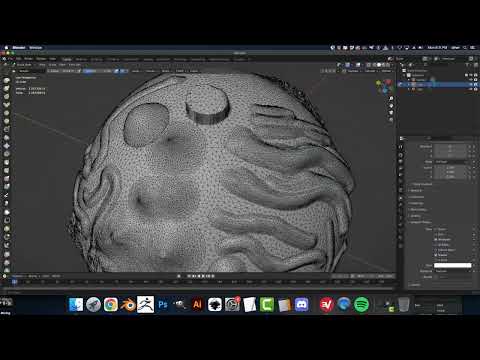480x360 pixels.
Task: Open the Sculpt Mode selector dropdown
Action: 24,65
